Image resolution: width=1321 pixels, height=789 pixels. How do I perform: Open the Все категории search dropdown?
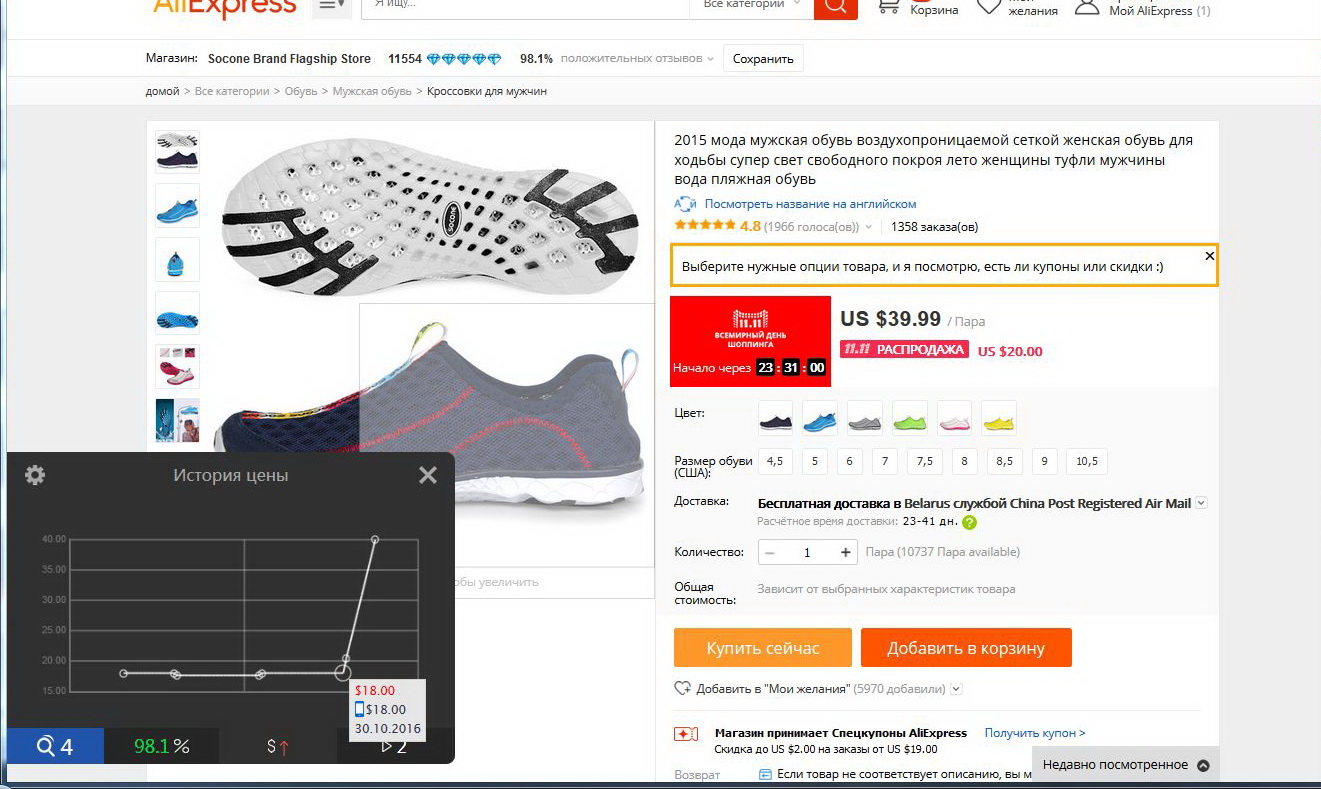pos(752,5)
